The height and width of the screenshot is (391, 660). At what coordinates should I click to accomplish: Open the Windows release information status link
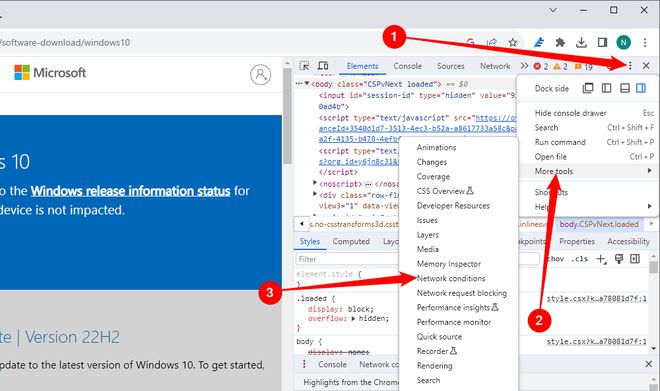tap(130, 191)
